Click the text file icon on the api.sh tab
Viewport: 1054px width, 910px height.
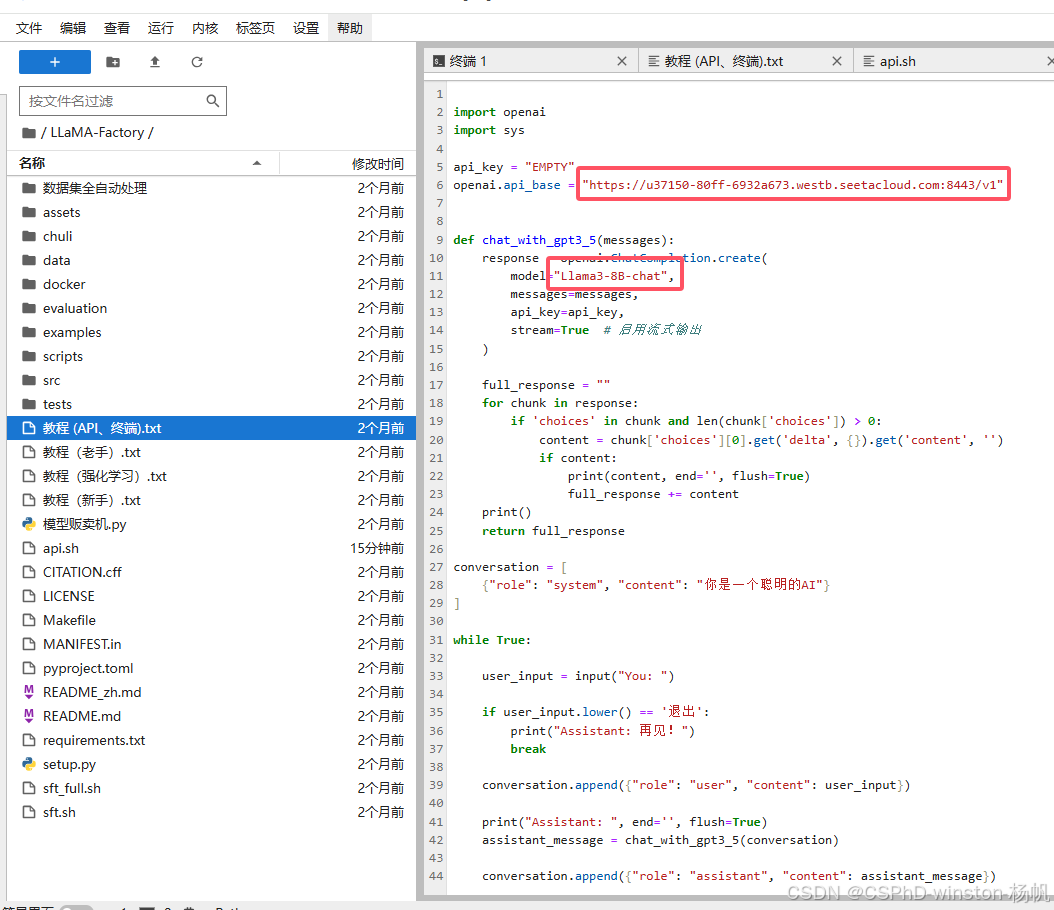coord(868,61)
